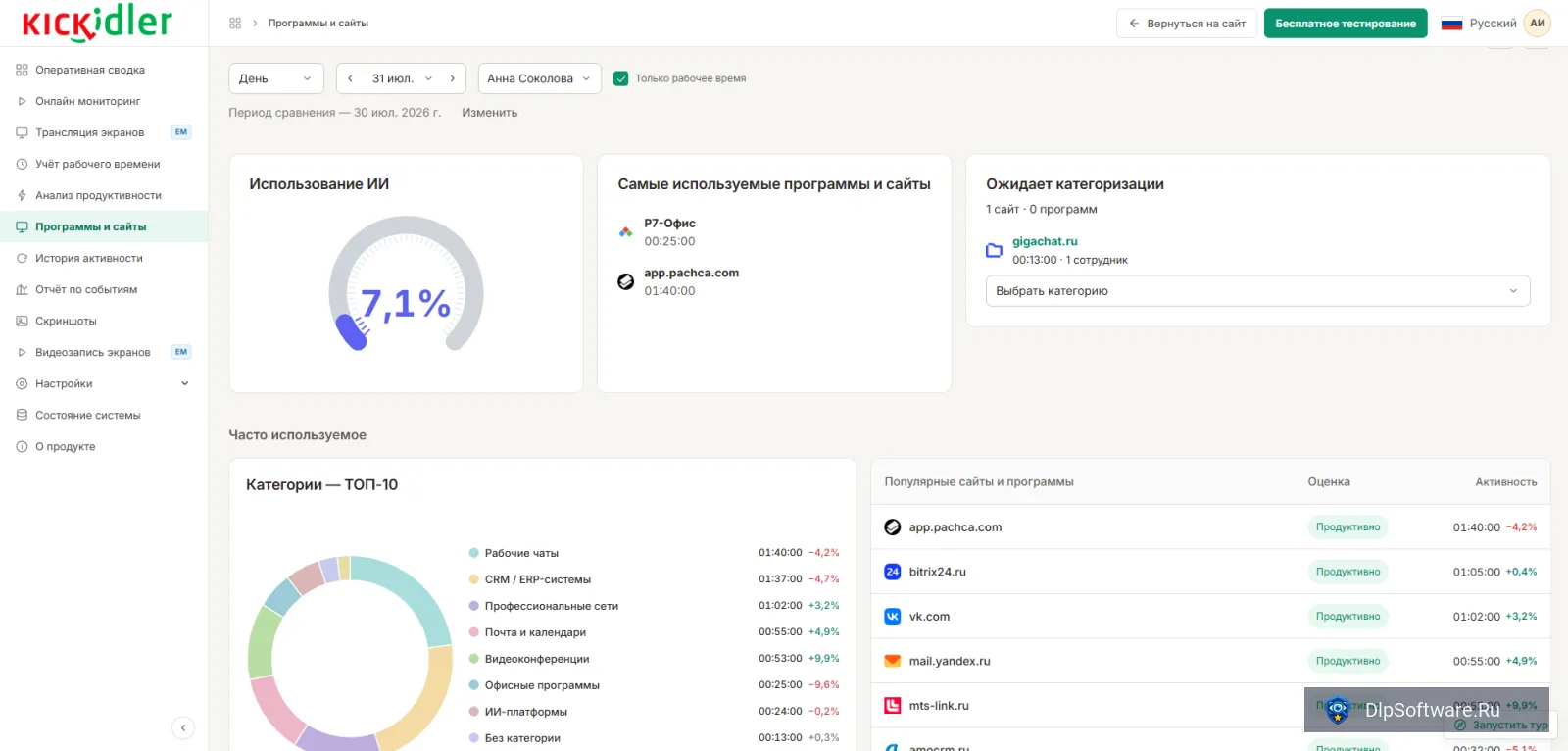Click the Russian flag language icon
This screenshot has width=1568, height=751.
[x=1451, y=24]
